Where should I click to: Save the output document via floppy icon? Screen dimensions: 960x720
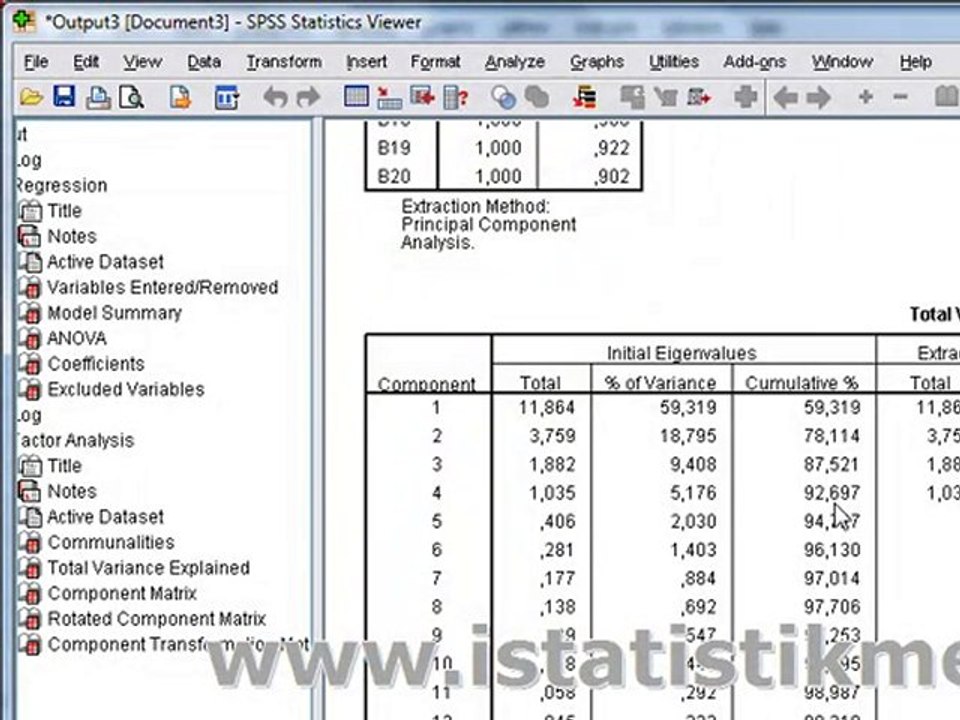(x=64, y=97)
